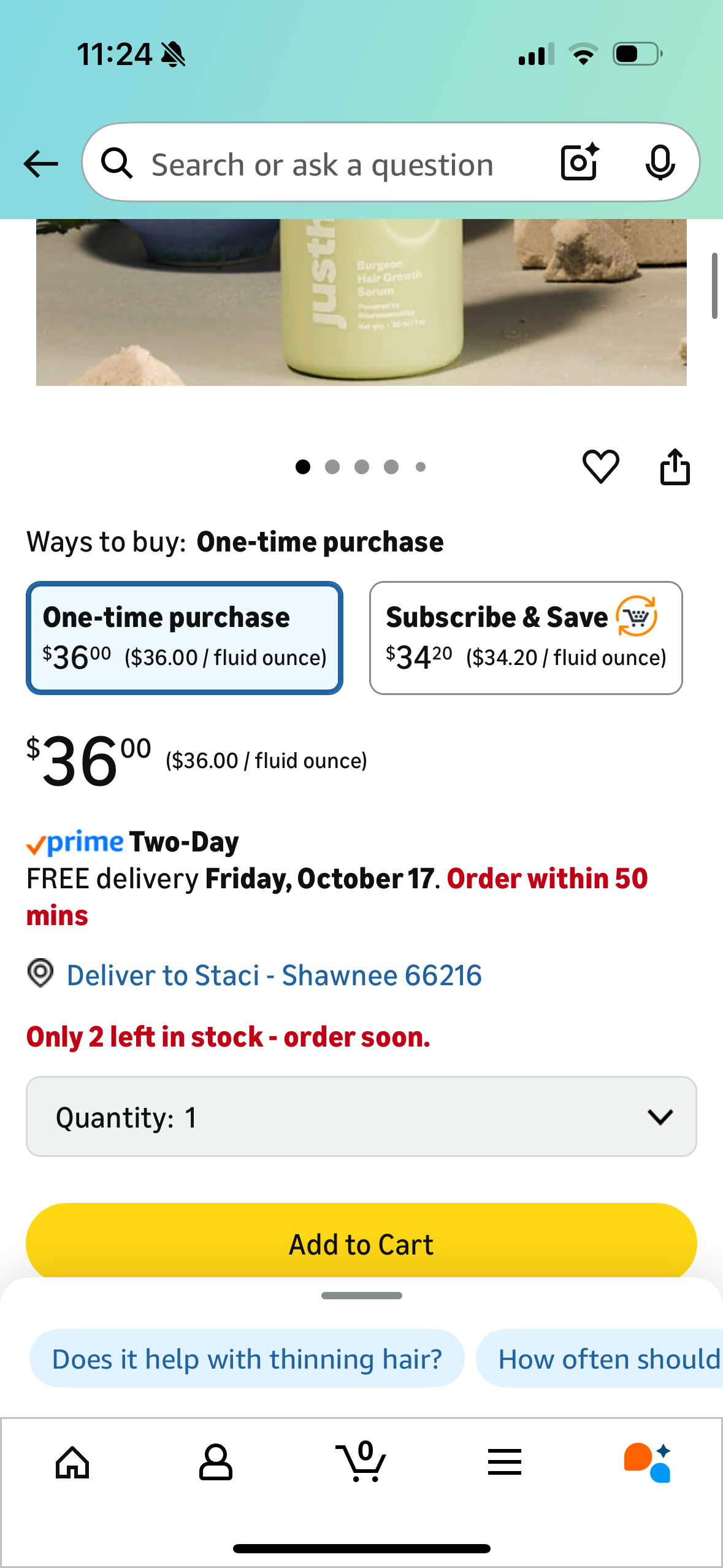The height and width of the screenshot is (1568, 723).
Task: Tap the back arrow icon
Action: [40, 164]
